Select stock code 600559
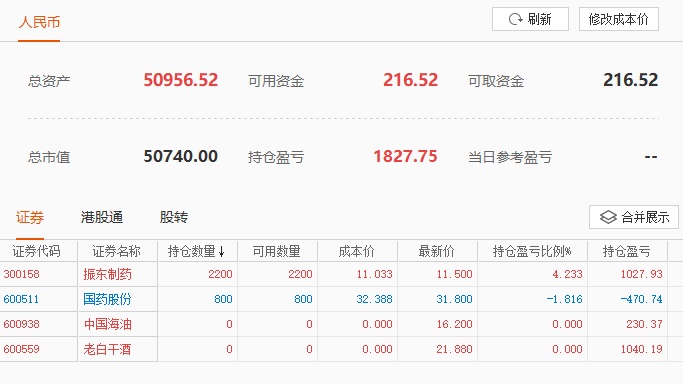683x384 pixels. point(21,349)
